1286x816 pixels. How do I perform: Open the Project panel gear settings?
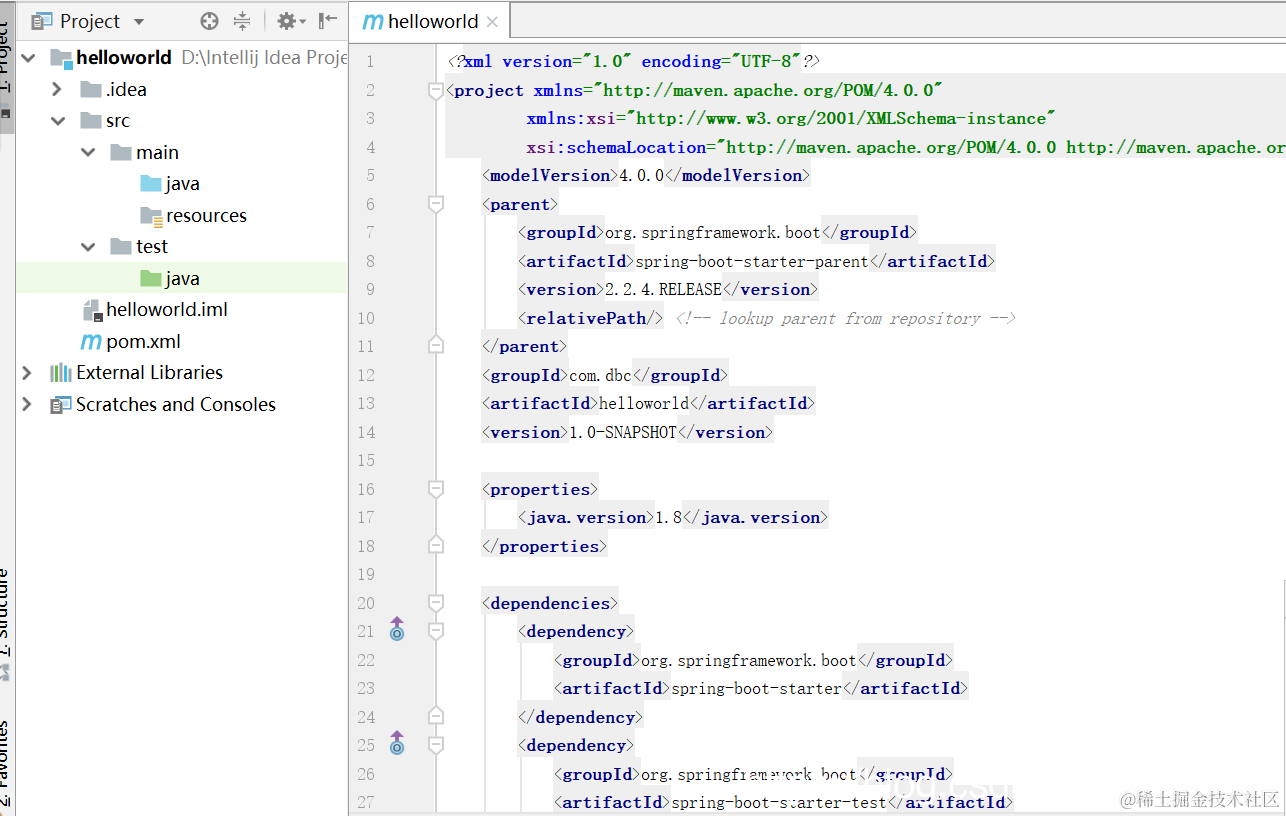[x=291, y=21]
